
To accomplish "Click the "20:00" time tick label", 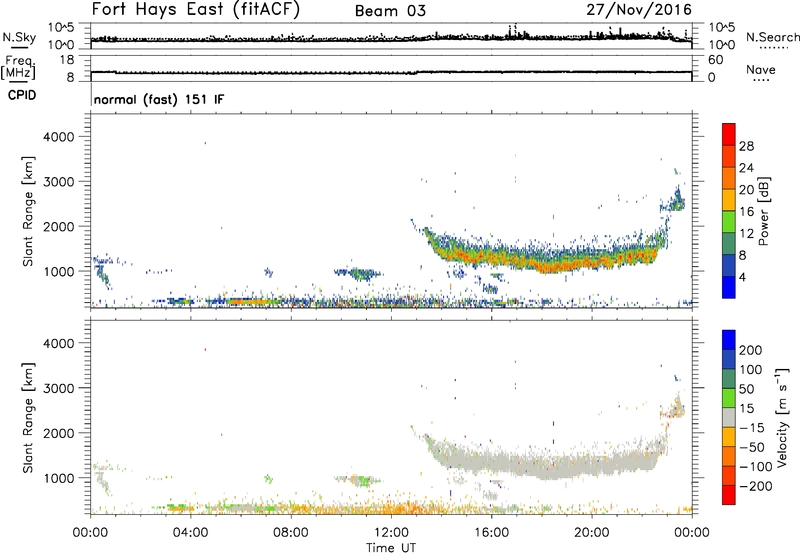I will click(592, 533).
